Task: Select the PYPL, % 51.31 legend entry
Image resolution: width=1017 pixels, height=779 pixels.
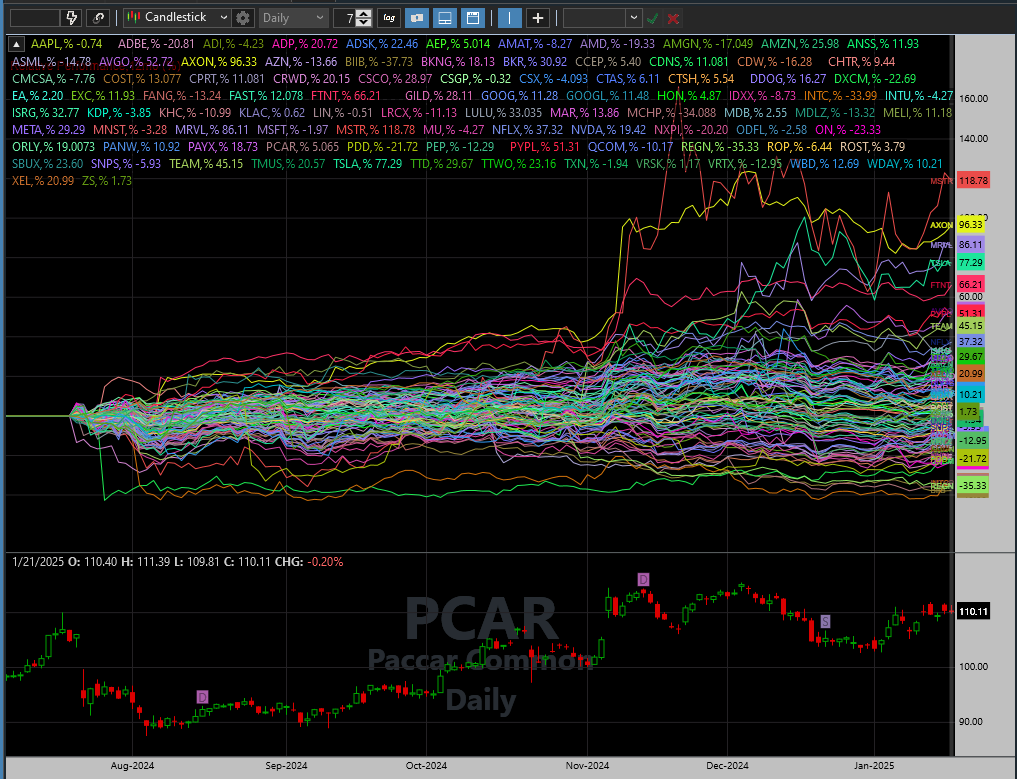Action: click(544, 147)
